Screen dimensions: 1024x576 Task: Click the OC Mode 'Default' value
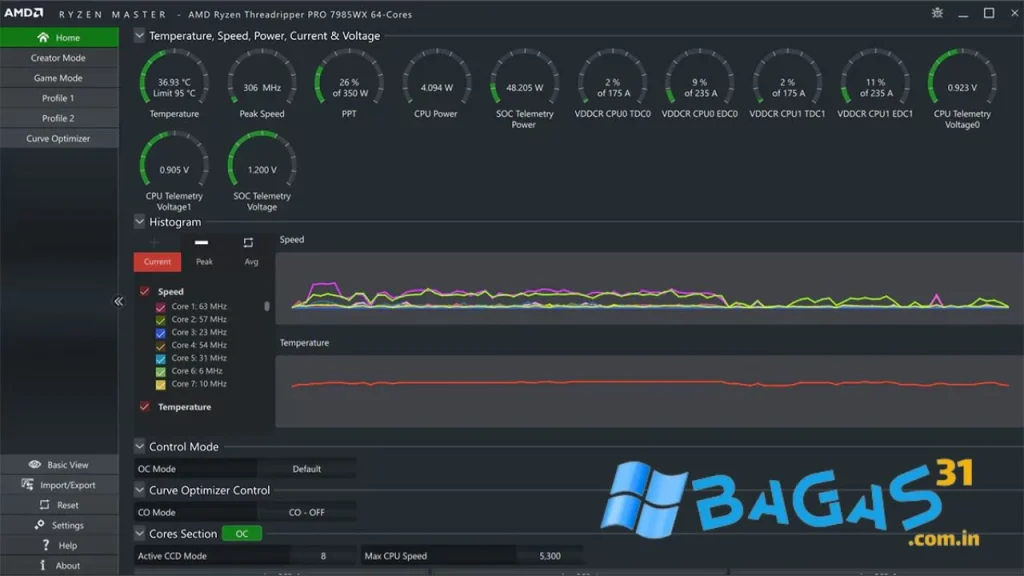click(x=306, y=468)
